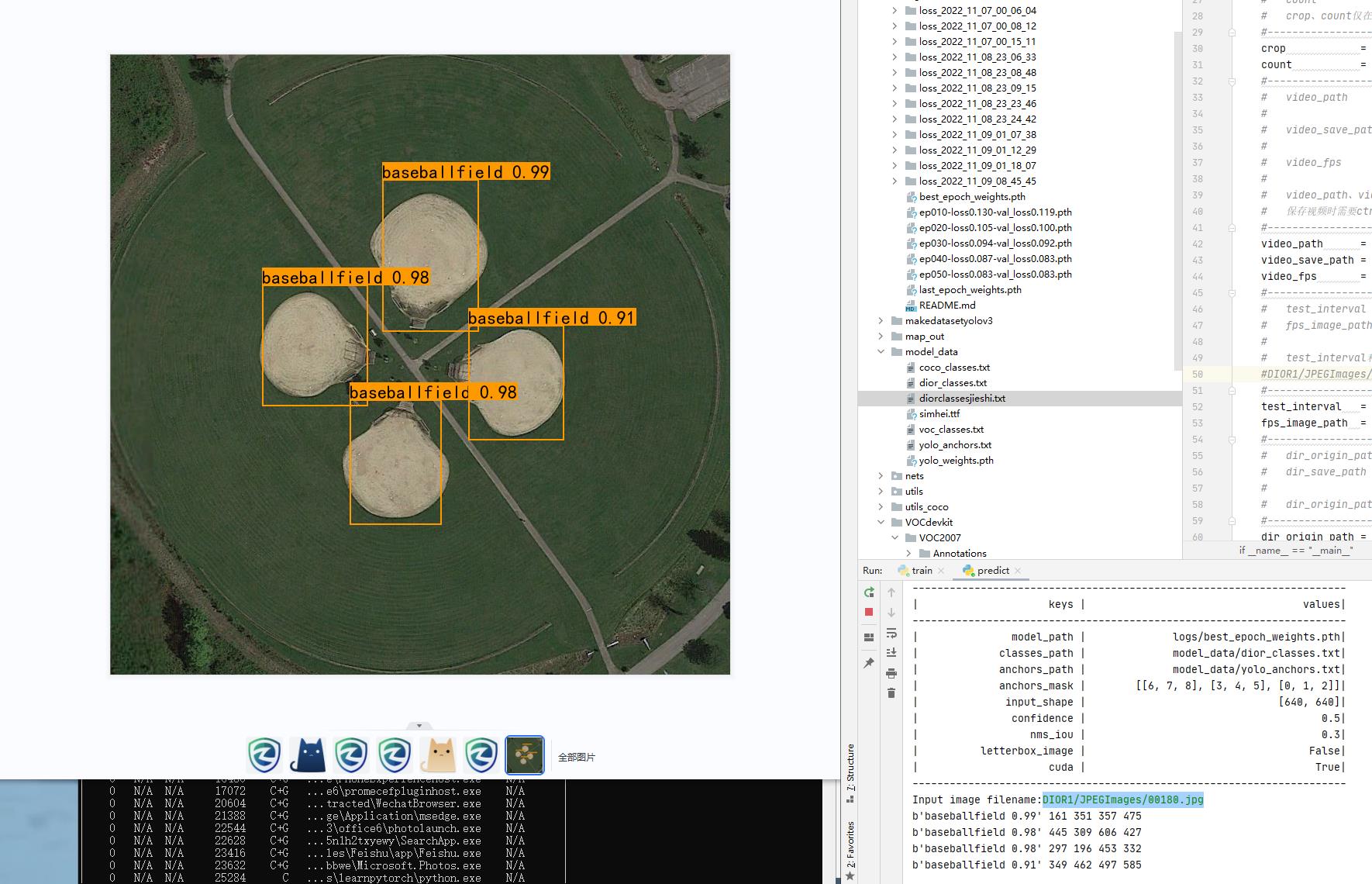Collapse the model_data folder
This screenshot has height=884, width=1372.
click(881, 352)
